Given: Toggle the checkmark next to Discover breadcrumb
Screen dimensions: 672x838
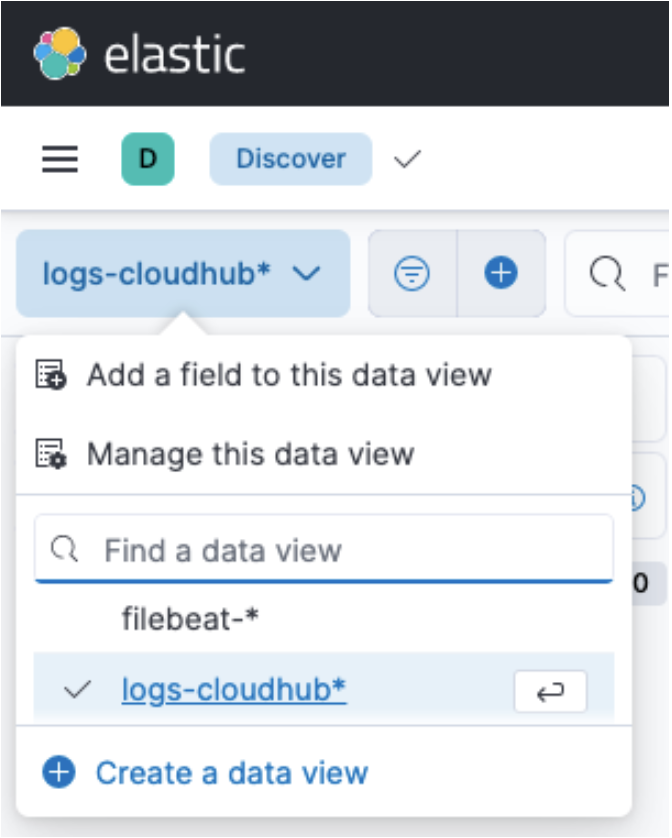Looking at the screenshot, I should click(406, 158).
